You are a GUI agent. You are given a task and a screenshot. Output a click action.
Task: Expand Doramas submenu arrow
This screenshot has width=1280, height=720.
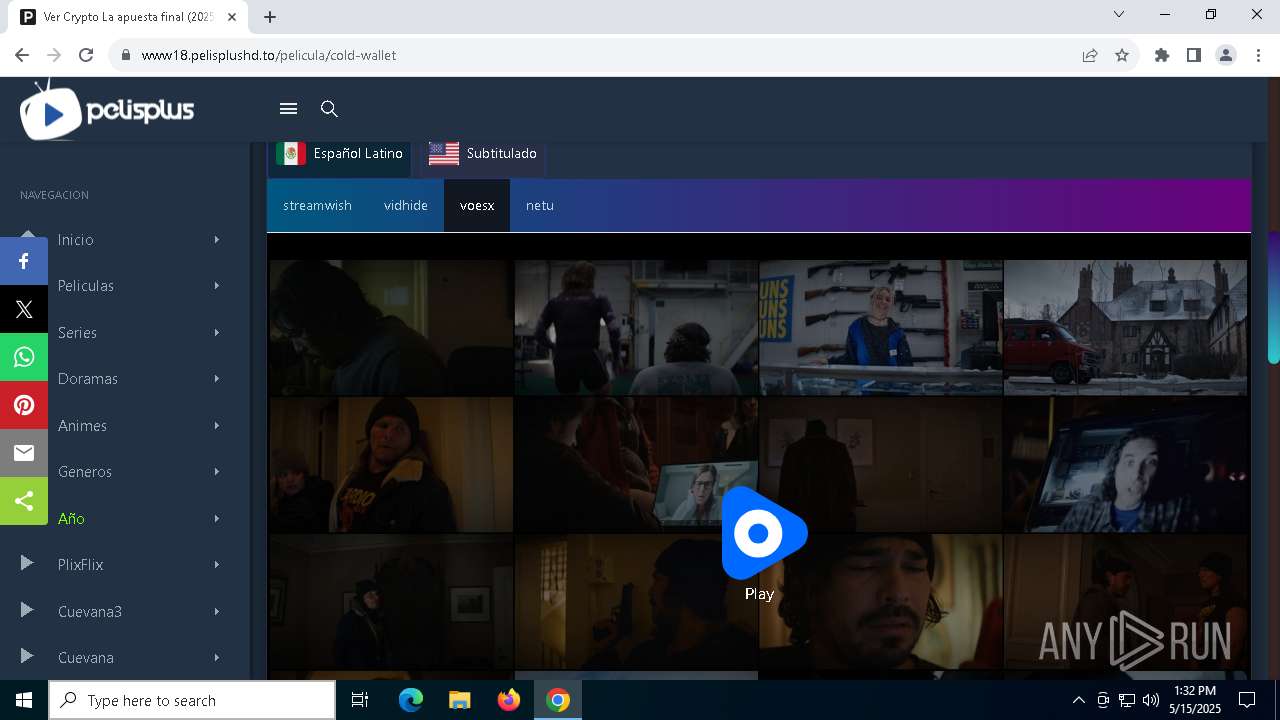(216, 379)
